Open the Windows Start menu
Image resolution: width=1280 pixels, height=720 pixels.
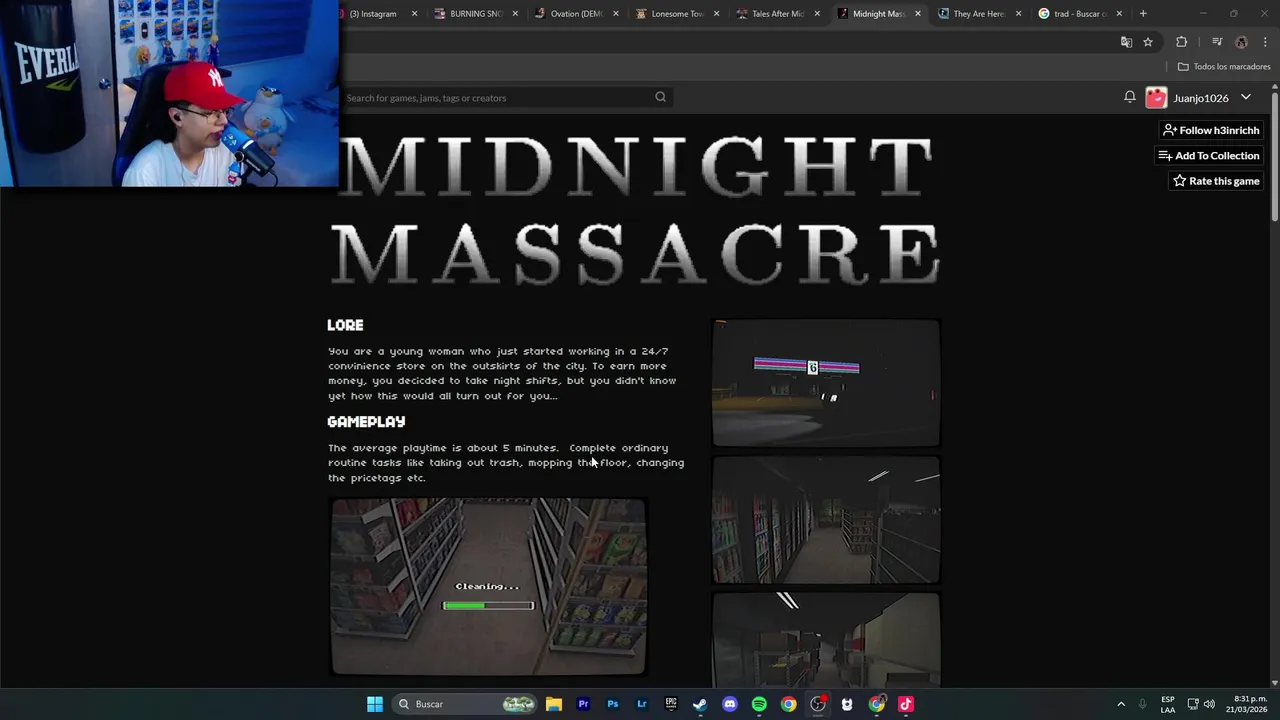pyautogui.click(x=375, y=704)
